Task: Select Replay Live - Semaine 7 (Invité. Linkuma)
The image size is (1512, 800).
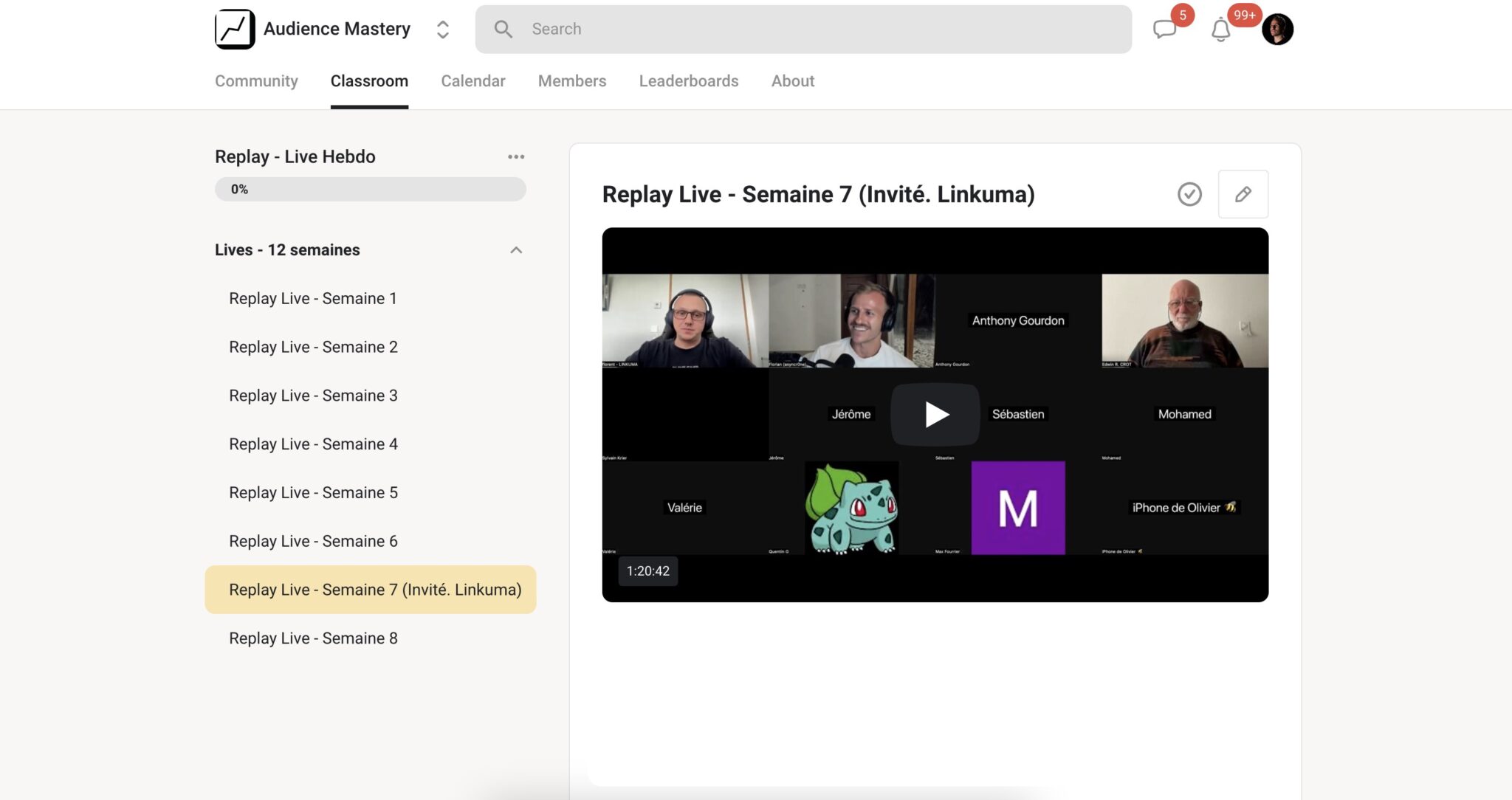Action: 371,590
